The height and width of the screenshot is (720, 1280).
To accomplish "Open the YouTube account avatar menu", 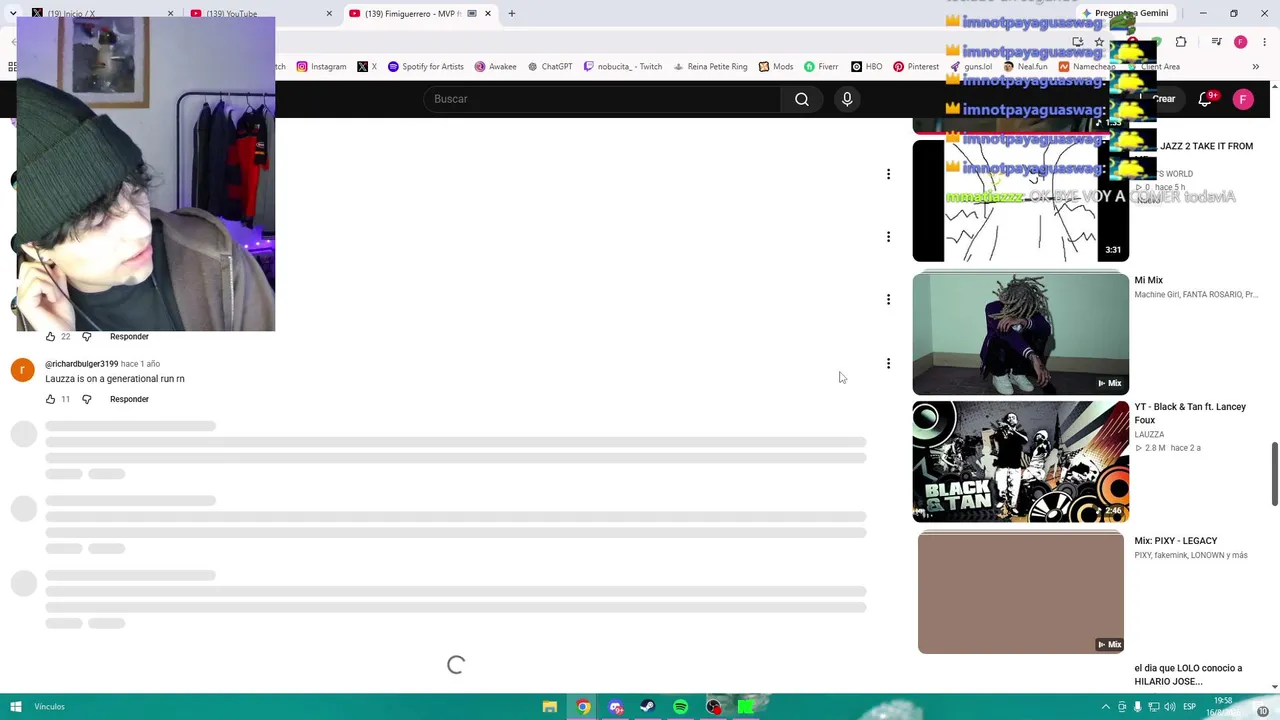I will (x=1243, y=99).
